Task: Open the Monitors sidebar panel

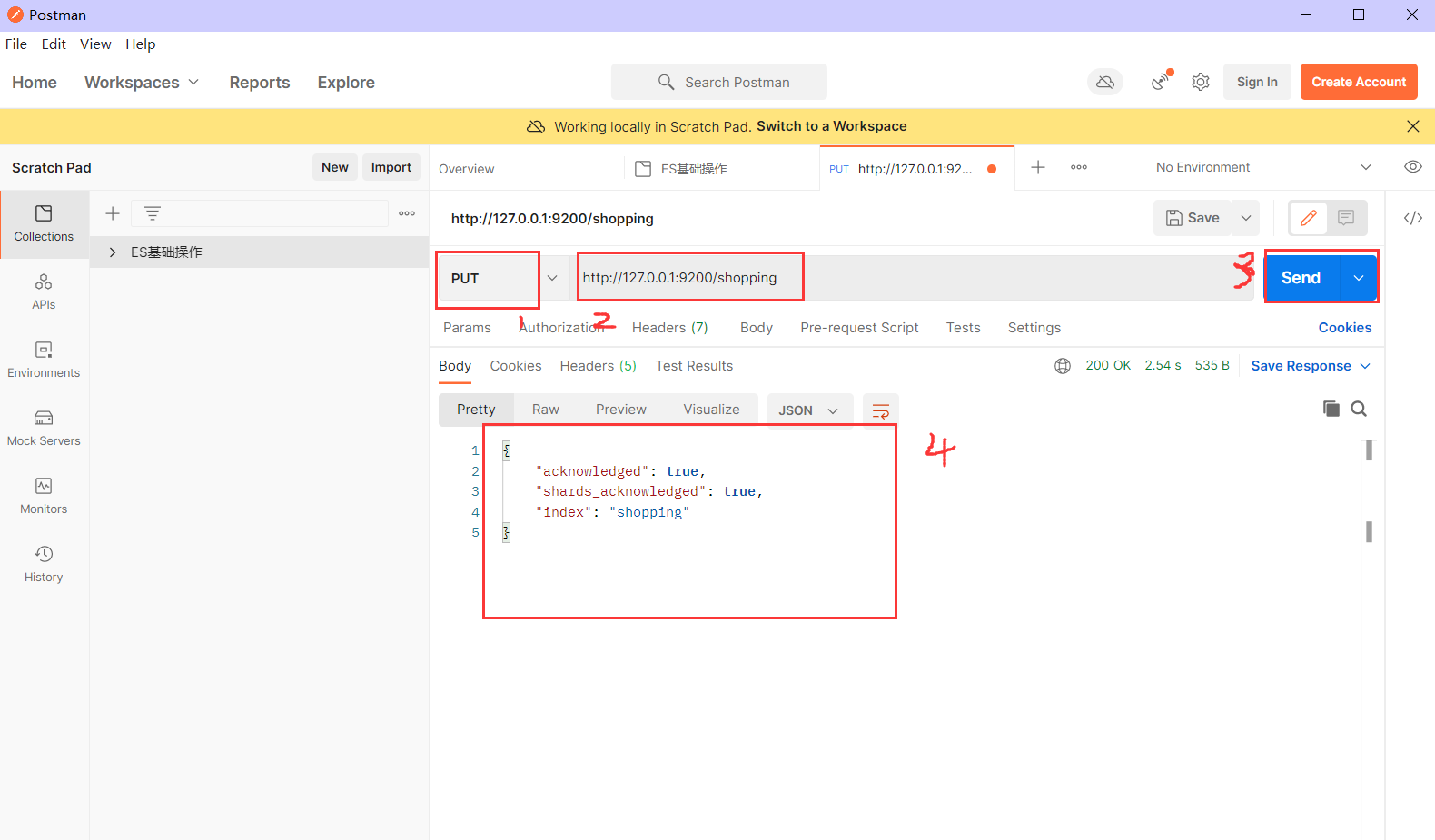Action: coord(44,497)
